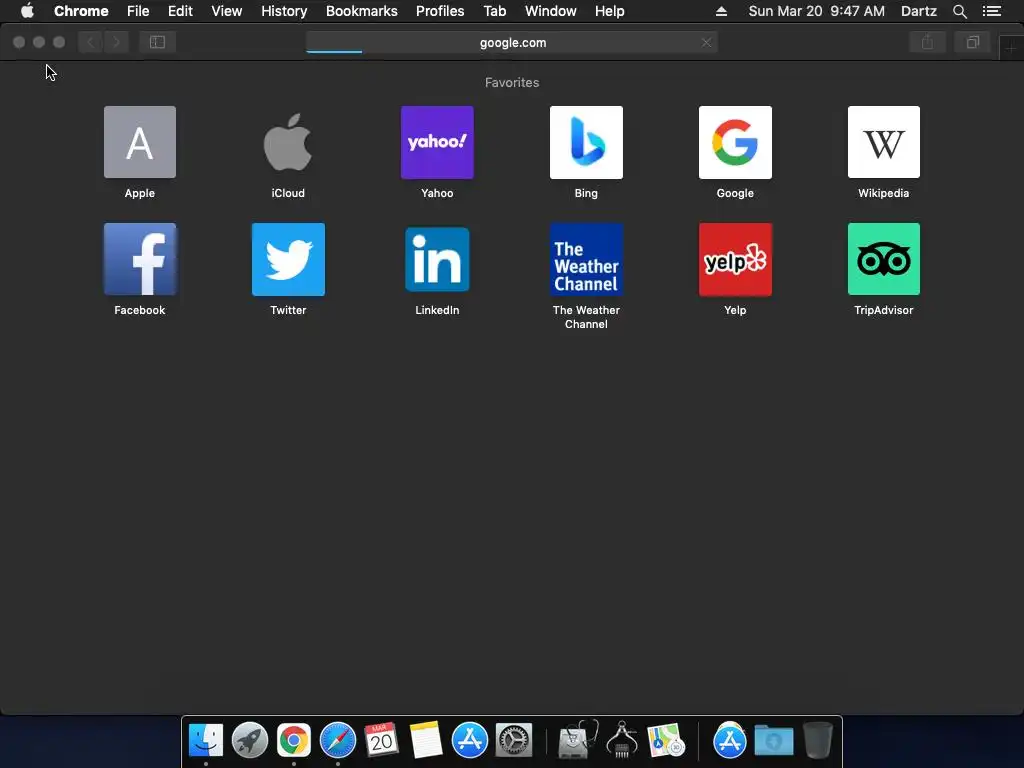This screenshot has width=1024, height=768.
Task: Open The Weather Channel favorite
Action: click(586, 259)
